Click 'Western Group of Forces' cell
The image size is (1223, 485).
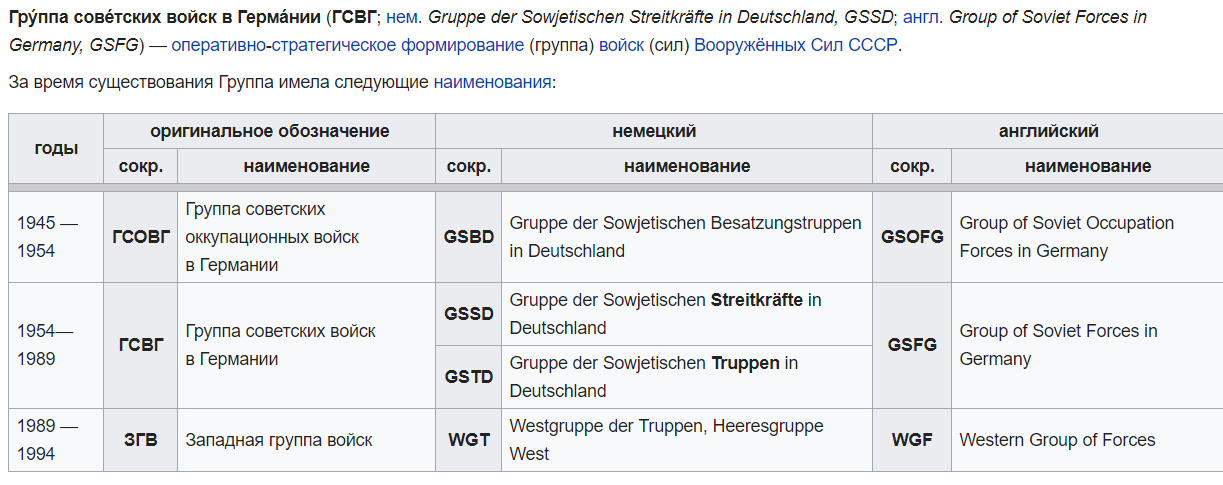[1087, 440]
